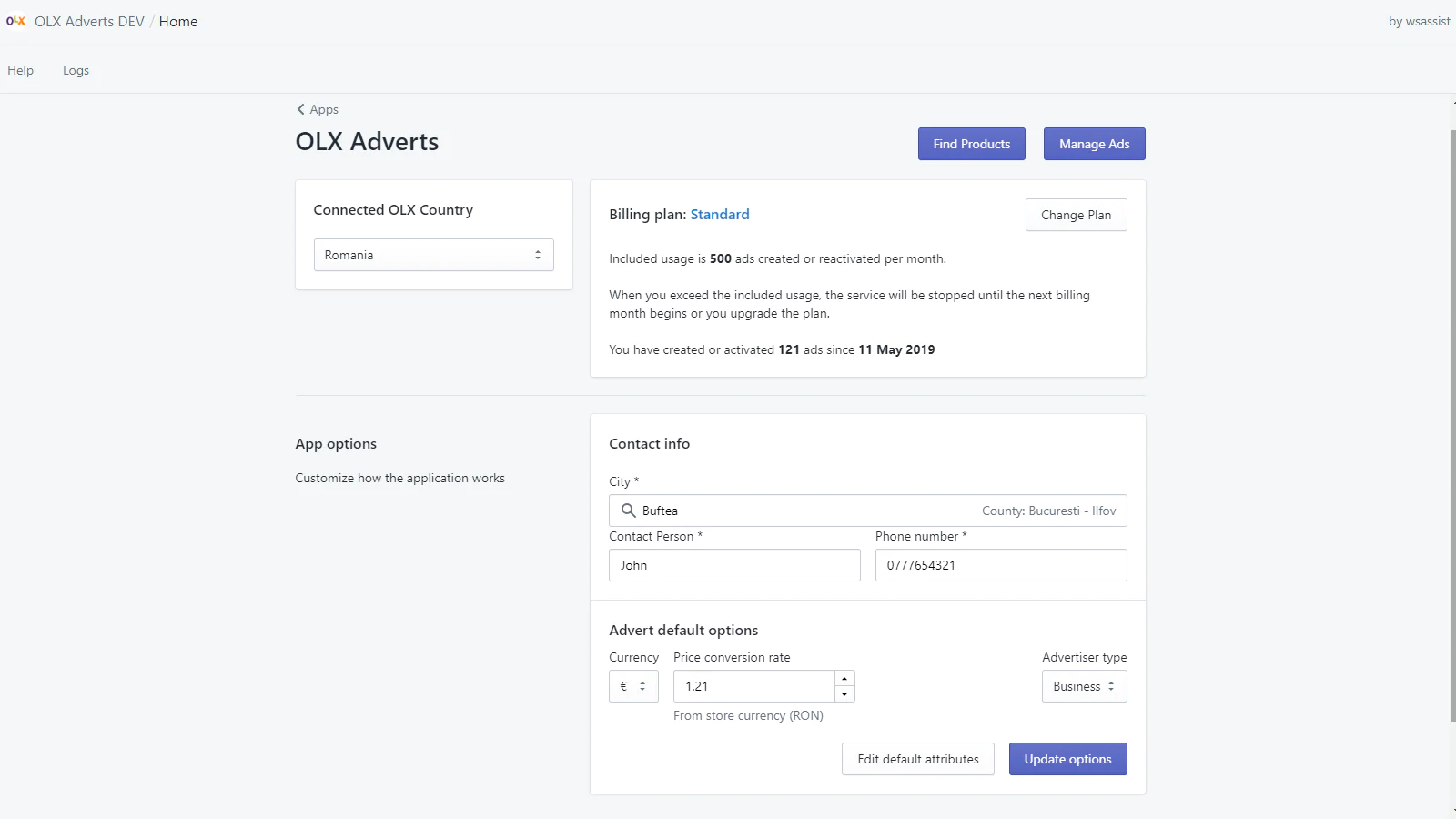Click Edit default attributes button
Screen dimensions: 1456x819
pos(917,759)
